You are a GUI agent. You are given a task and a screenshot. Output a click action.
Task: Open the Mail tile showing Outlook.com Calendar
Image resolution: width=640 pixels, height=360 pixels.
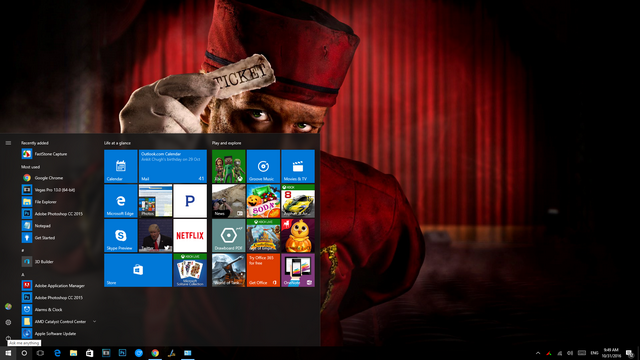pyautogui.click(x=173, y=166)
